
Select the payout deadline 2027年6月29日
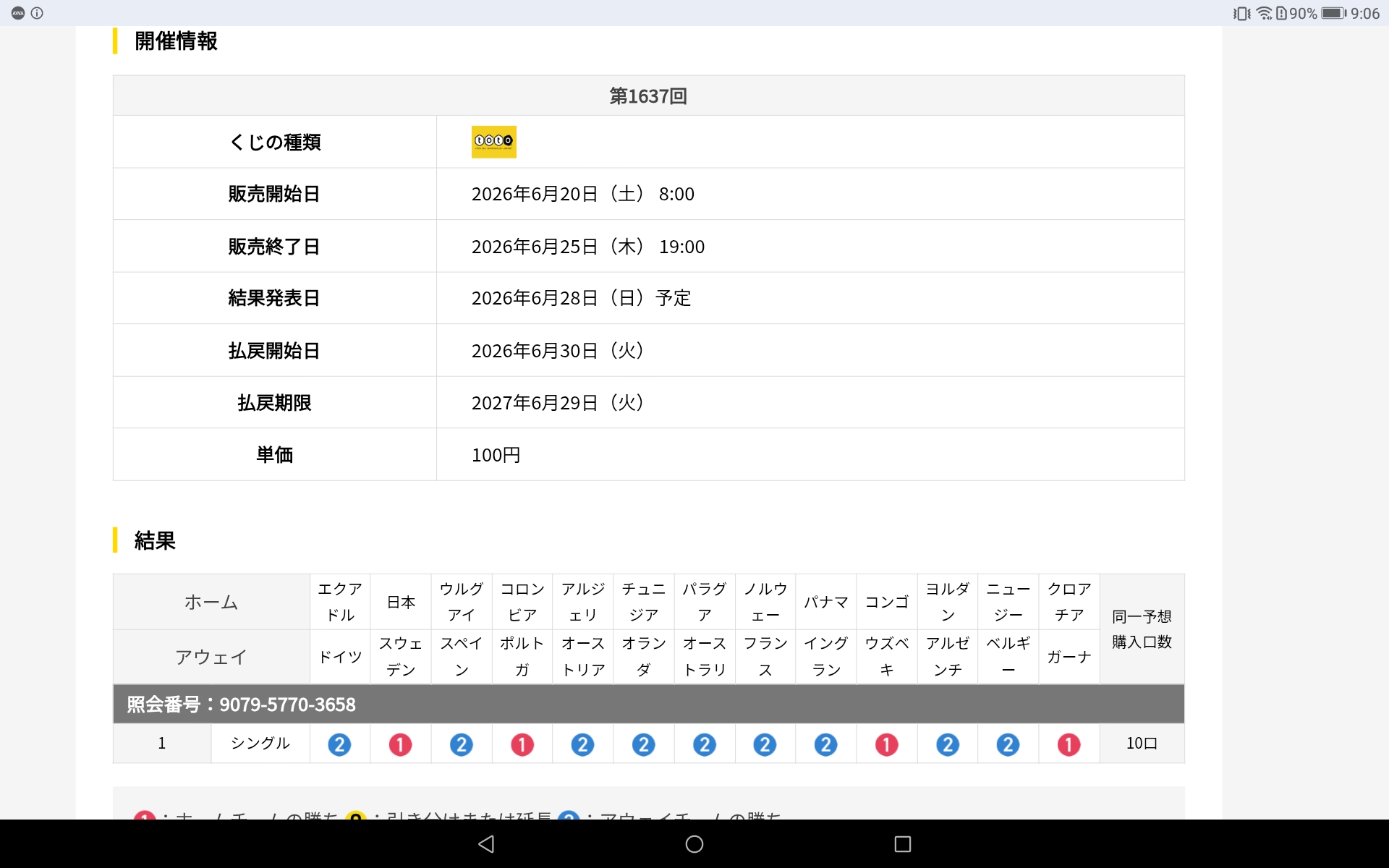point(558,403)
